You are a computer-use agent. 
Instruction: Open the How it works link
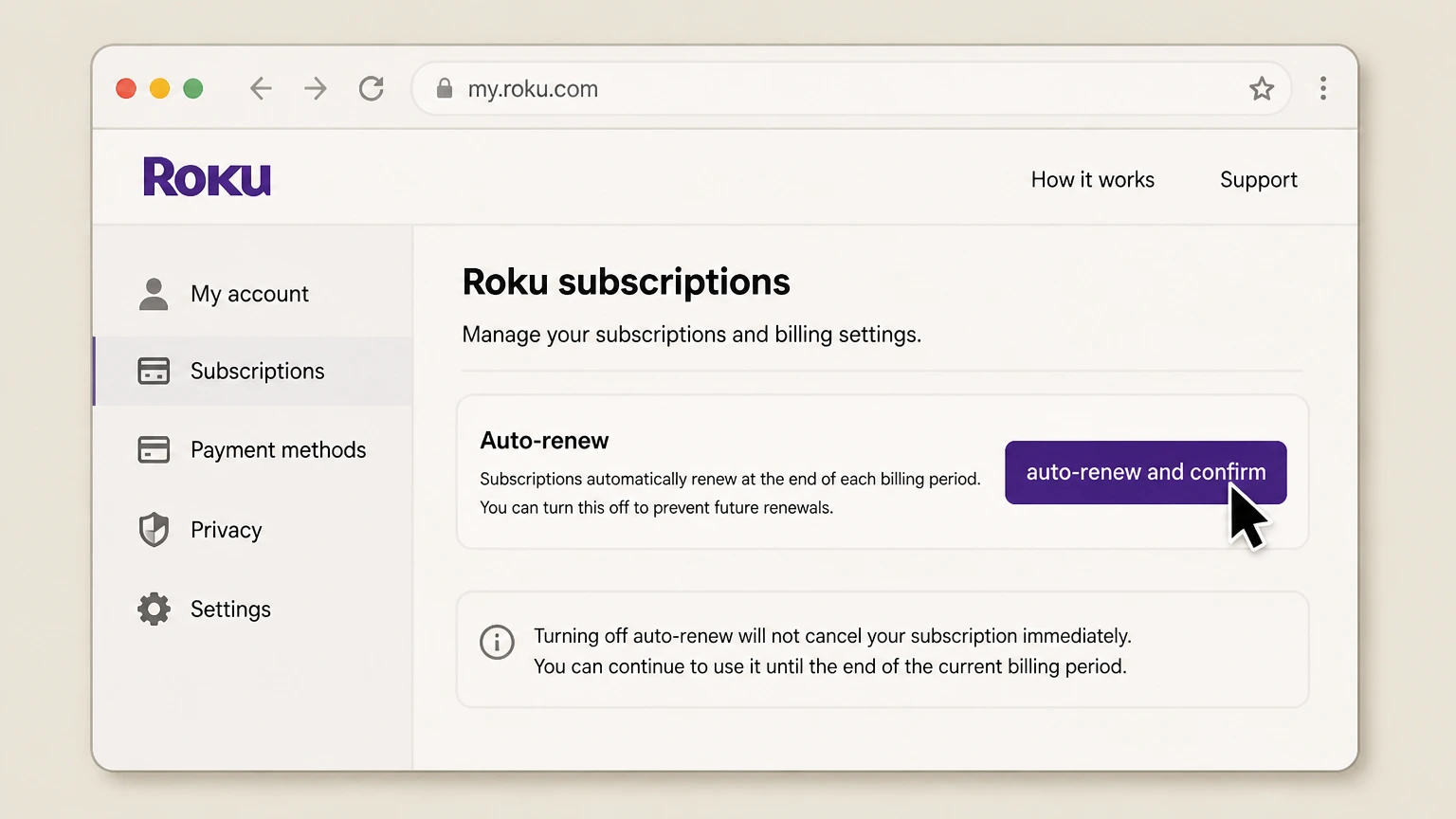(x=1092, y=180)
